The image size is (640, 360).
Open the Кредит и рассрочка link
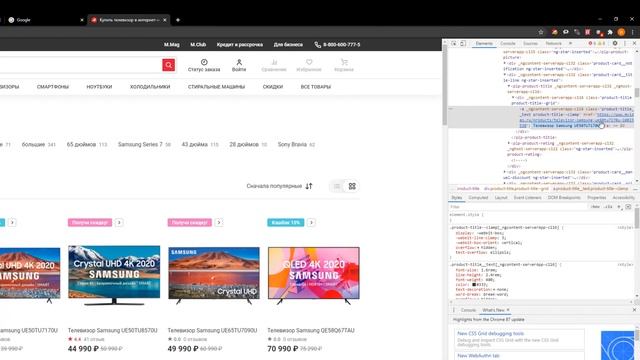(x=240, y=44)
